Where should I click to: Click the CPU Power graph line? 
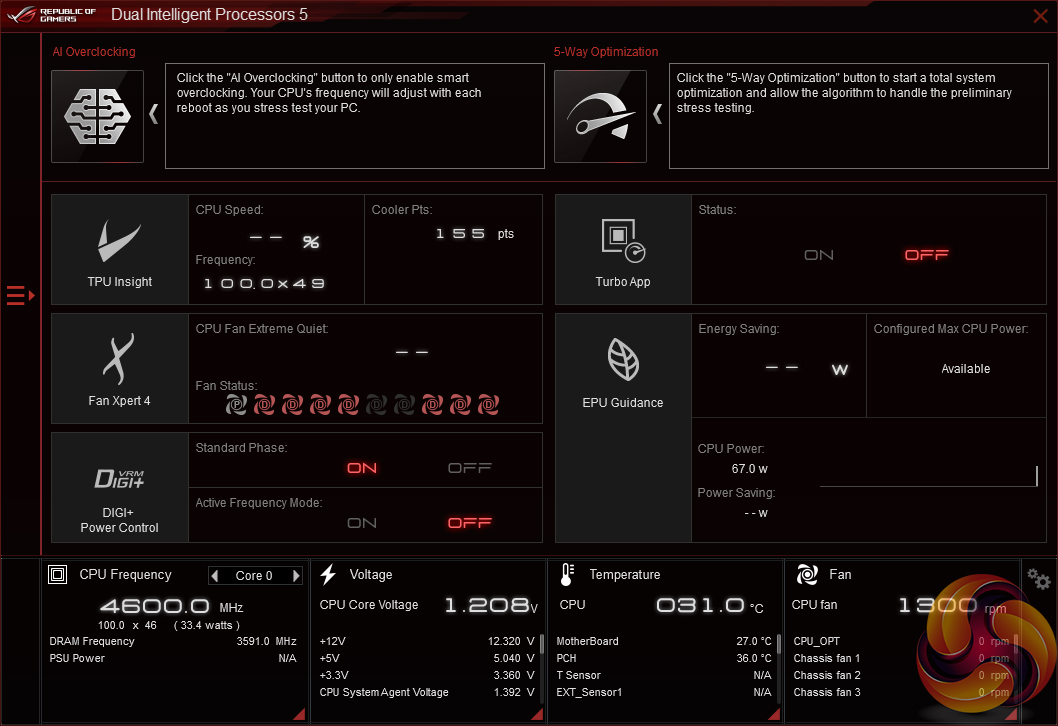928,485
